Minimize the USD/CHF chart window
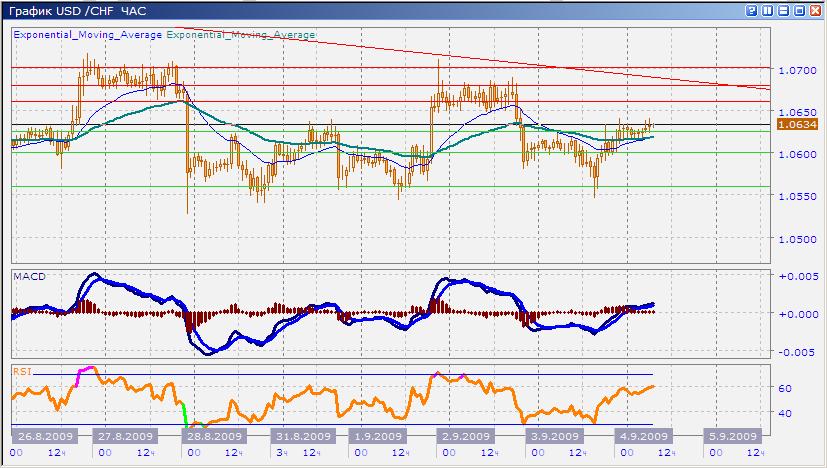 pyautogui.click(x=784, y=9)
